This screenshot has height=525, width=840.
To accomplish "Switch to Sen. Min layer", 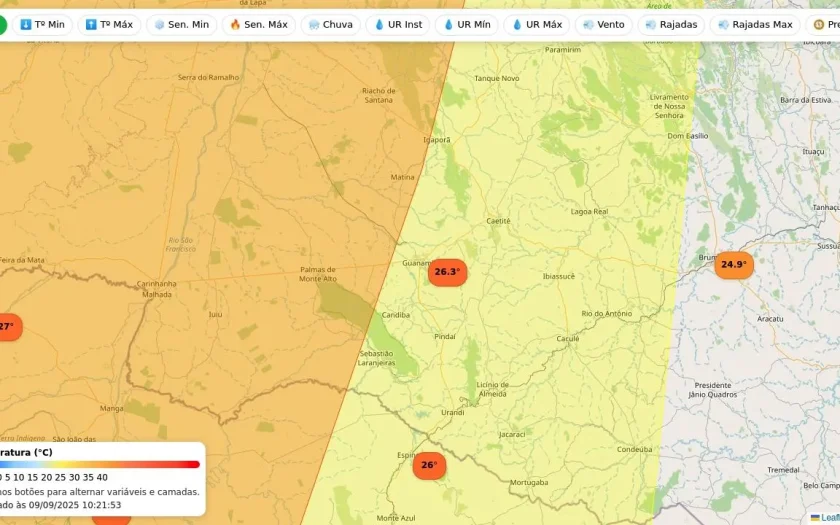I will [x=182, y=25].
